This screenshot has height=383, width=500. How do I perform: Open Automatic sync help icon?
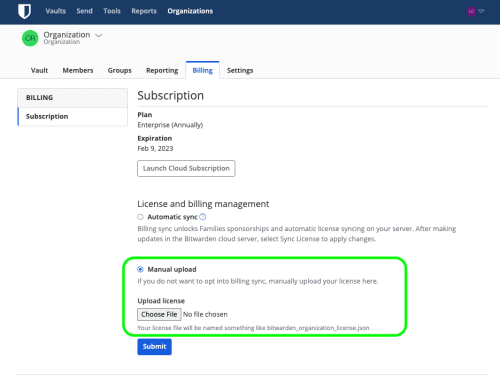click(x=202, y=217)
